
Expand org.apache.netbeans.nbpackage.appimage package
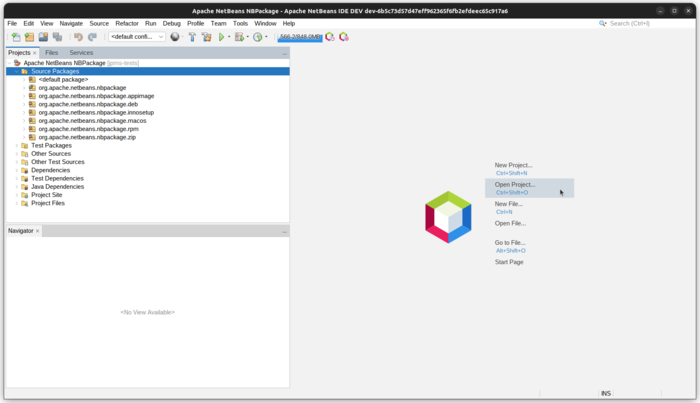click(24, 96)
